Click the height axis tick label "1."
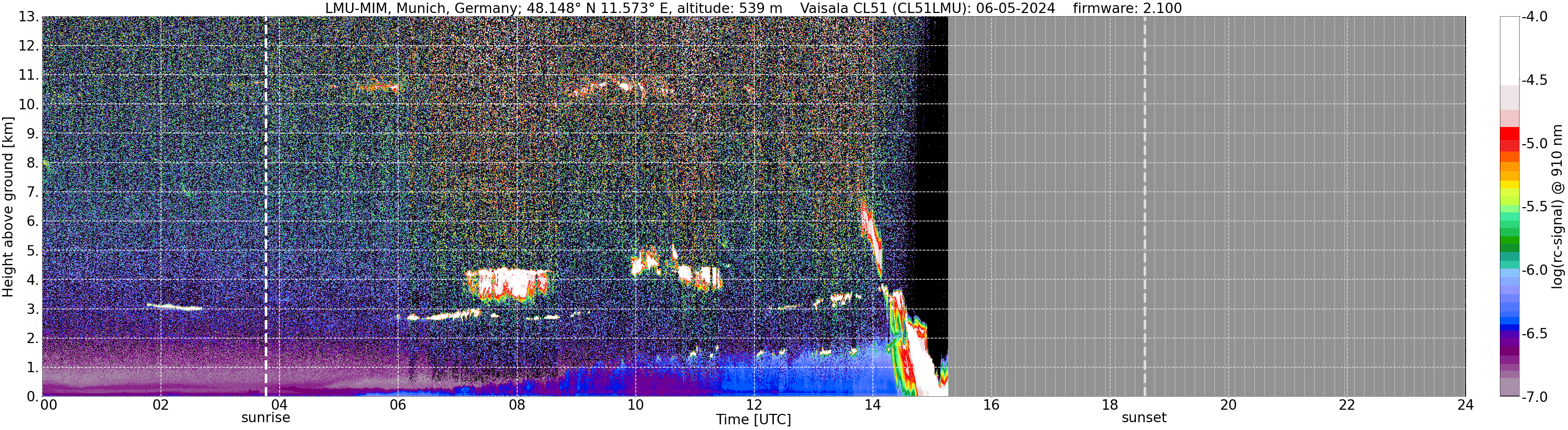The height and width of the screenshot is (430, 1568). tap(32, 367)
